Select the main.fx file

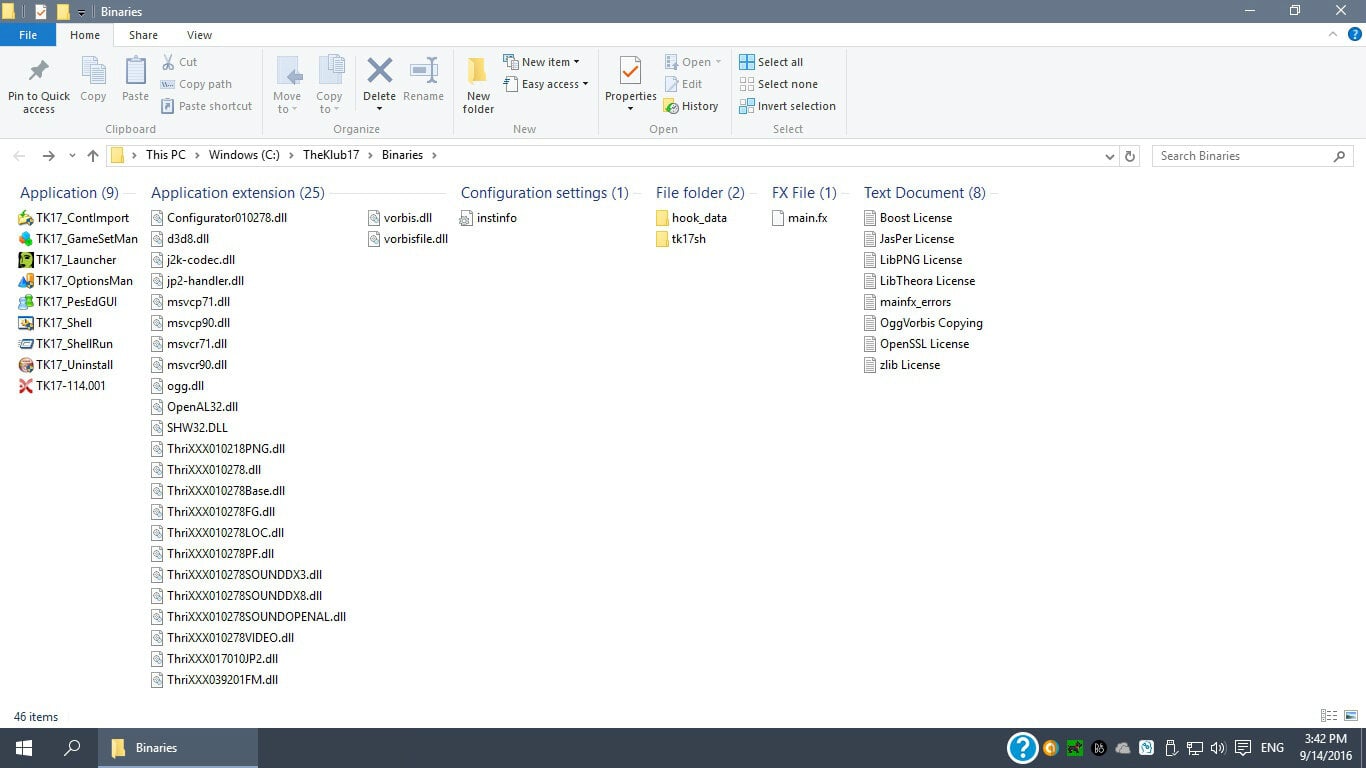click(800, 218)
